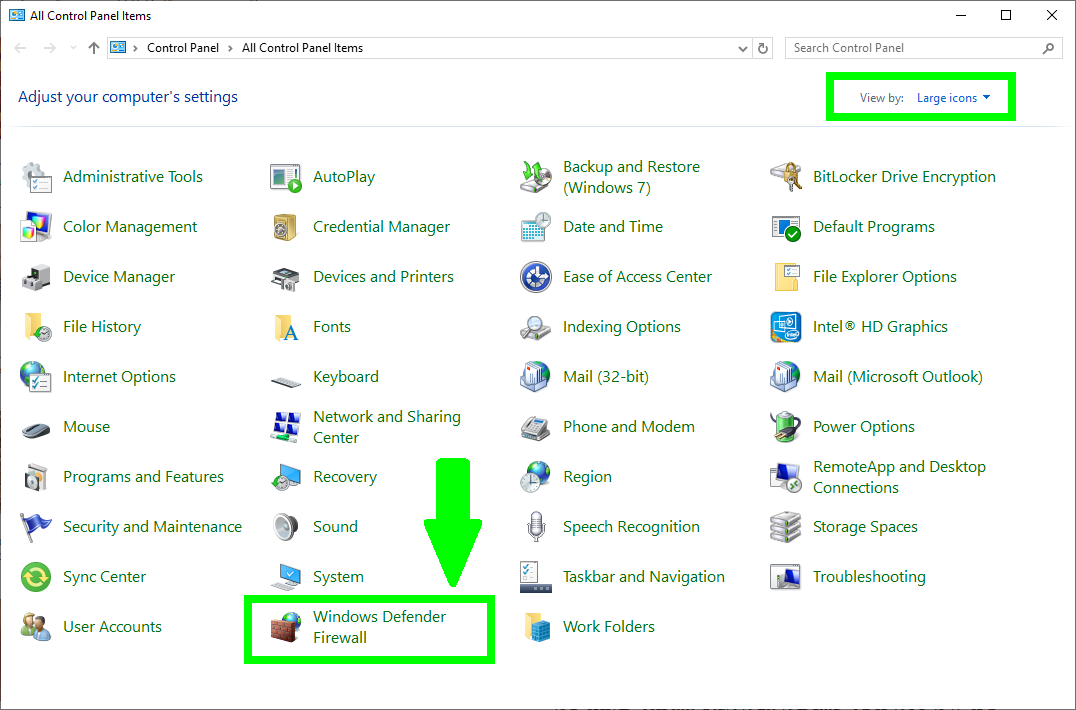The width and height of the screenshot is (1076, 710).
Task: Open the Windows Defender Firewall icon
Action: tap(286, 627)
